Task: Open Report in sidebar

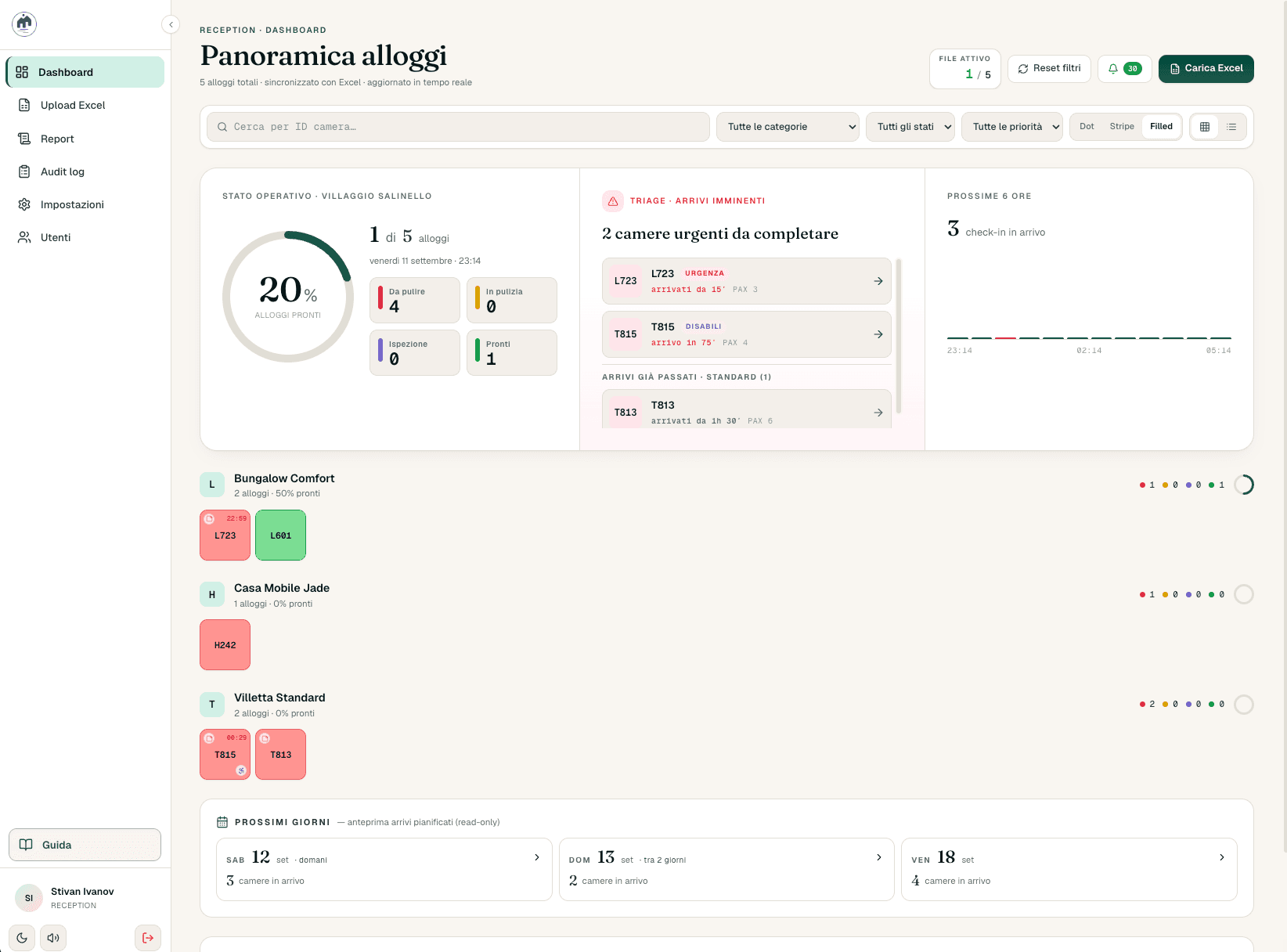Action: pos(85,139)
